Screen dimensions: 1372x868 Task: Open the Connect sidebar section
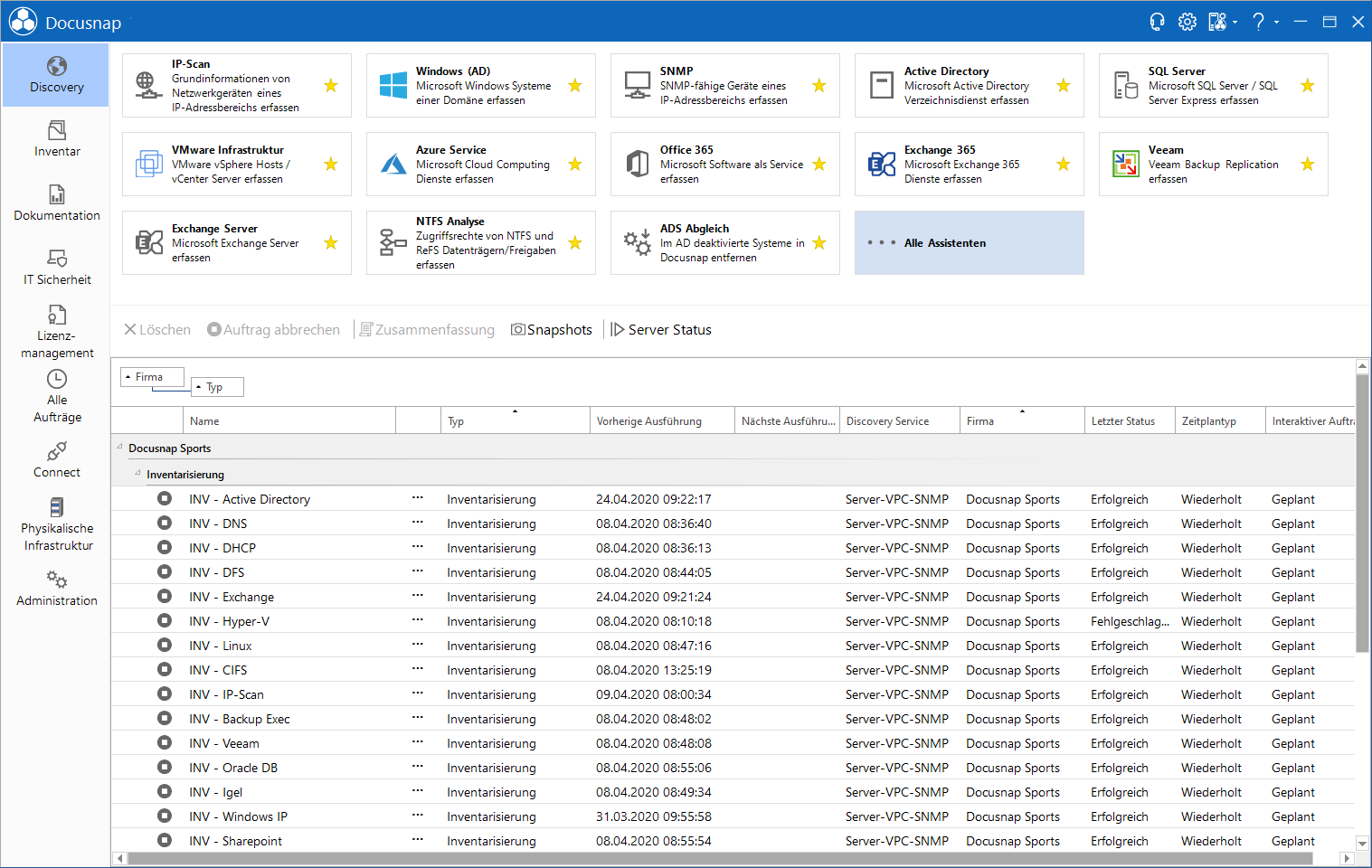(x=57, y=460)
